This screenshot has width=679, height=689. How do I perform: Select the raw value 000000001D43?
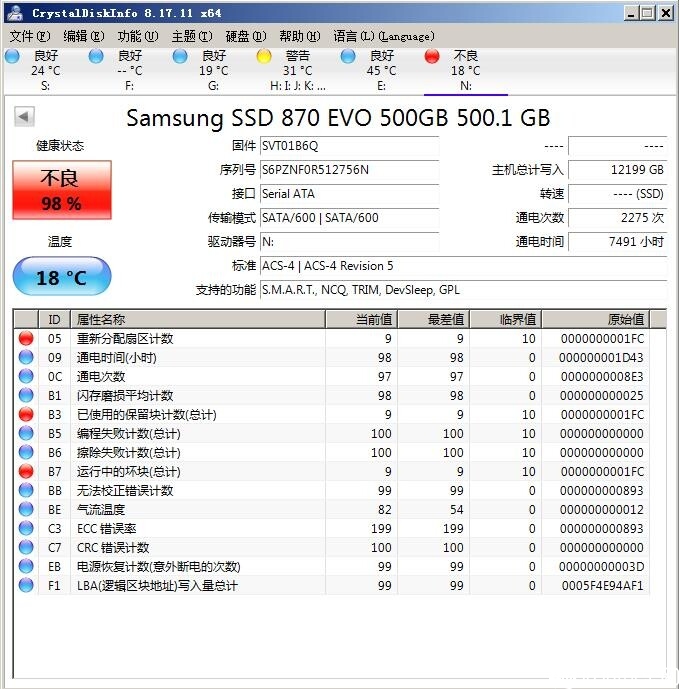601,358
